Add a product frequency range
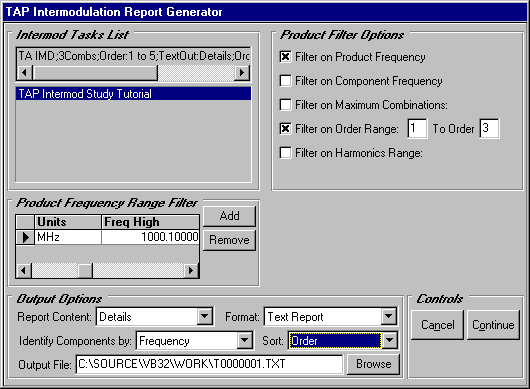Screen dimensions: 530x389 [x=230, y=216]
